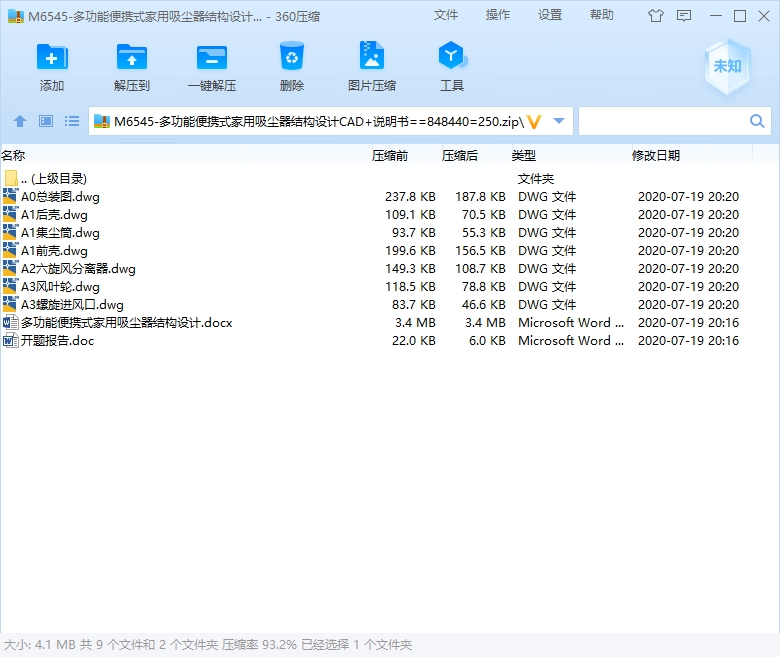This screenshot has height=657, width=780.
Task: Expand the path history dropdown arrow
Action: point(559,121)
